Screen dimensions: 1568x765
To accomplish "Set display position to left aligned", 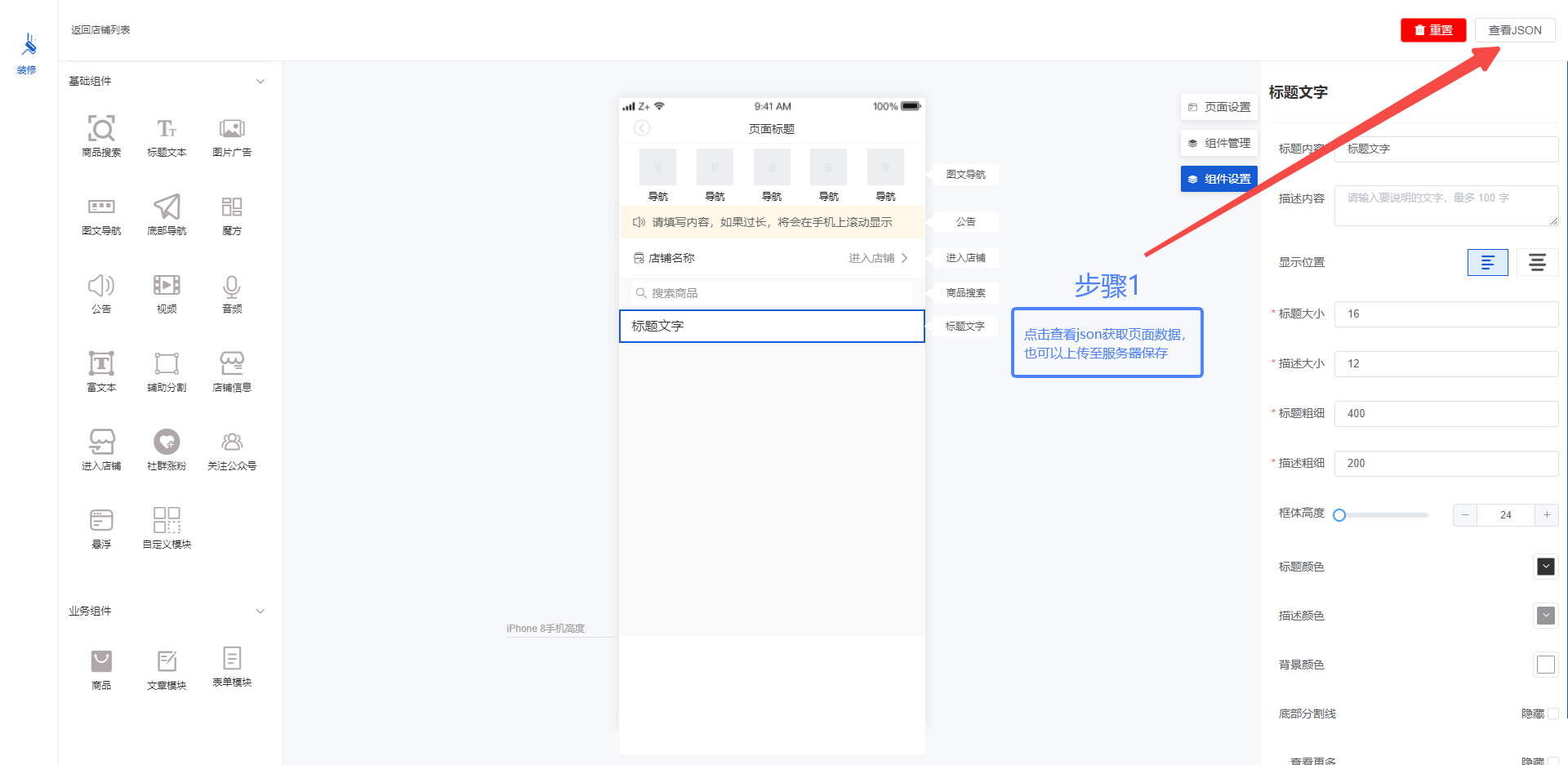I will [1487, 262].
